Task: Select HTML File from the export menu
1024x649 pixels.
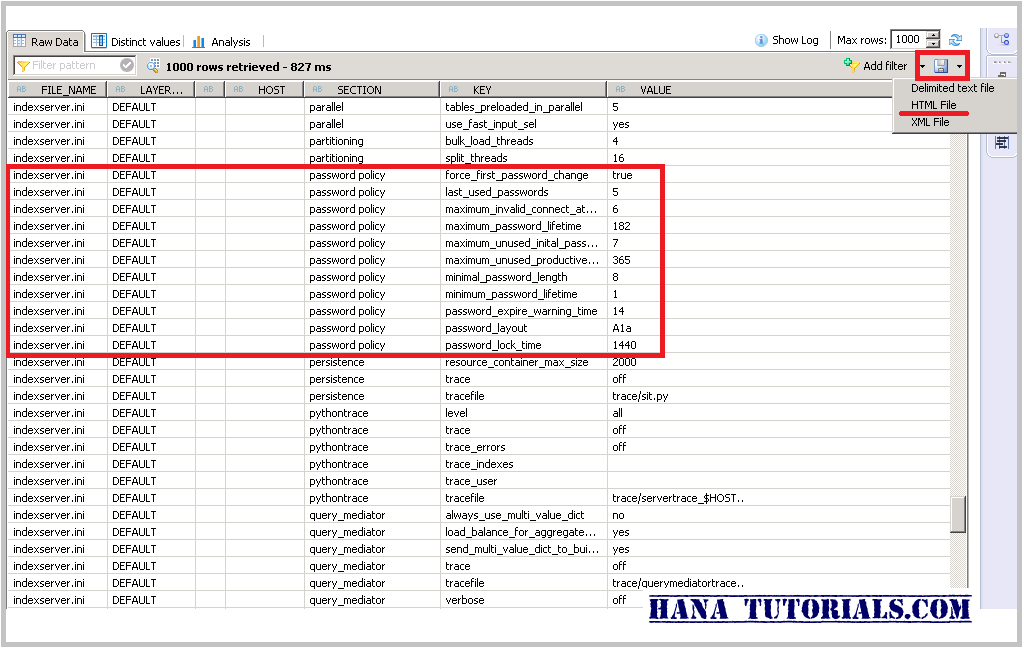Action: (x=933, y=105)
